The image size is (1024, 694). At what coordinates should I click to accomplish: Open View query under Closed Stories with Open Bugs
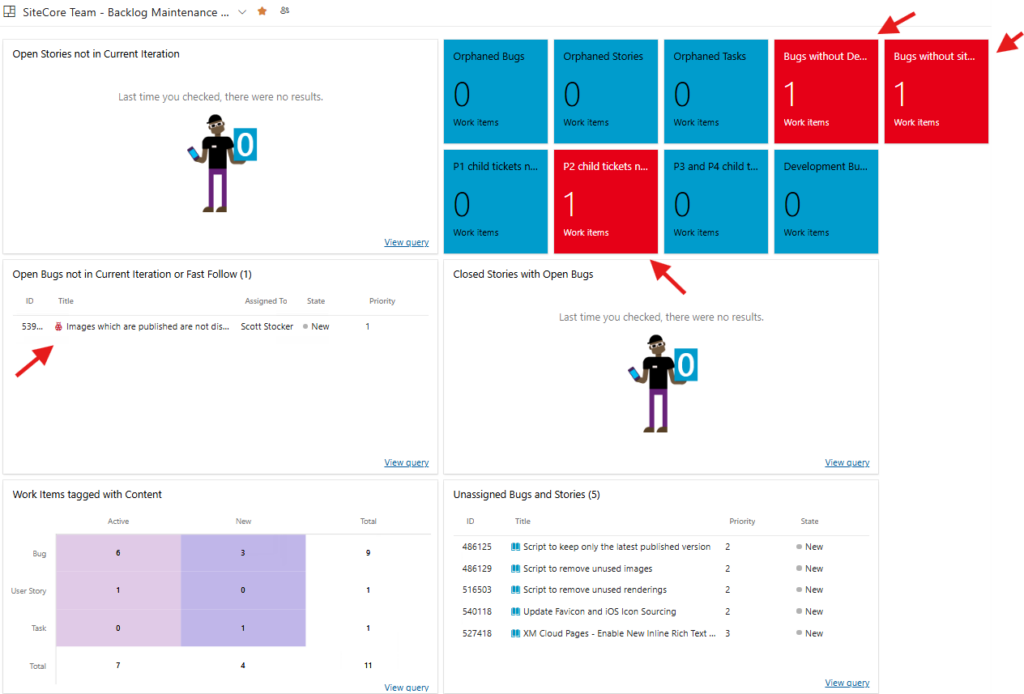tap(846, 462)
